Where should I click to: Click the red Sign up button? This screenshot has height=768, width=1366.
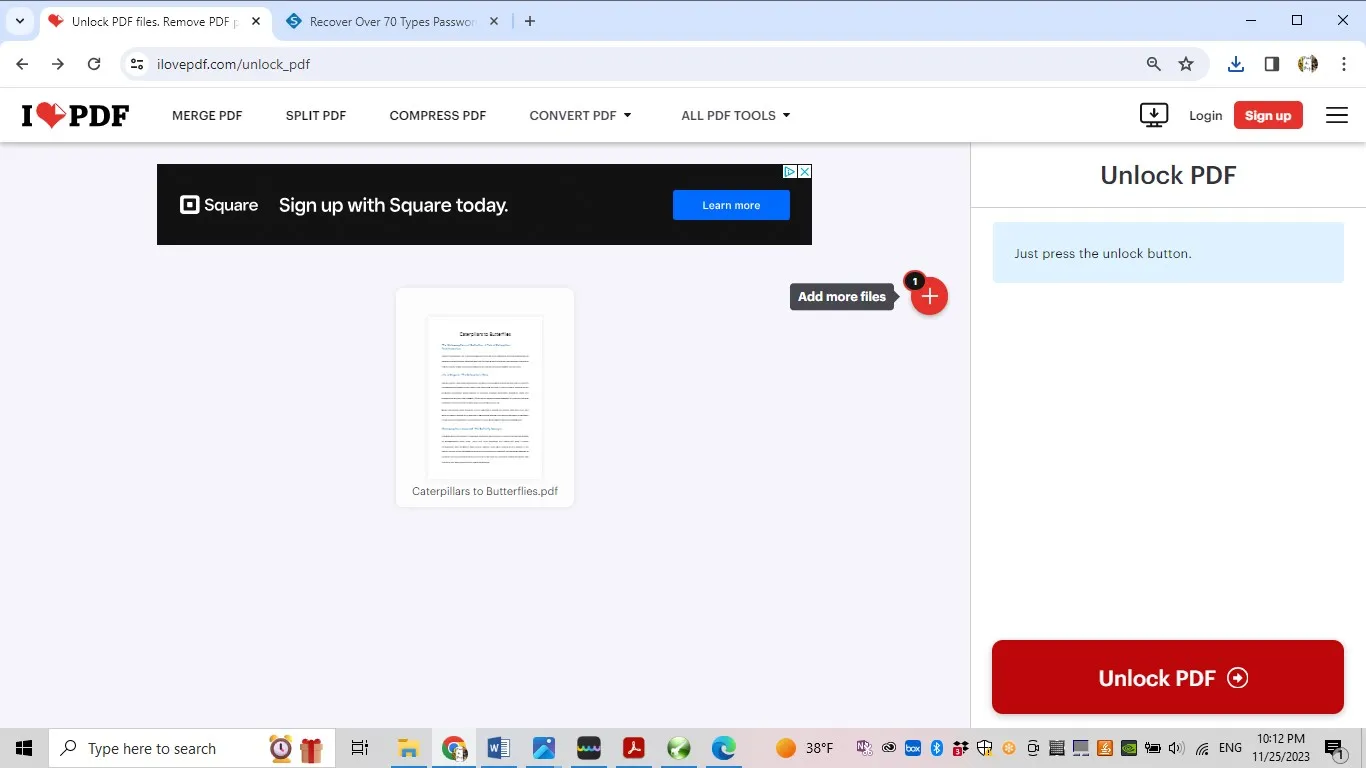pos(1268,115)
